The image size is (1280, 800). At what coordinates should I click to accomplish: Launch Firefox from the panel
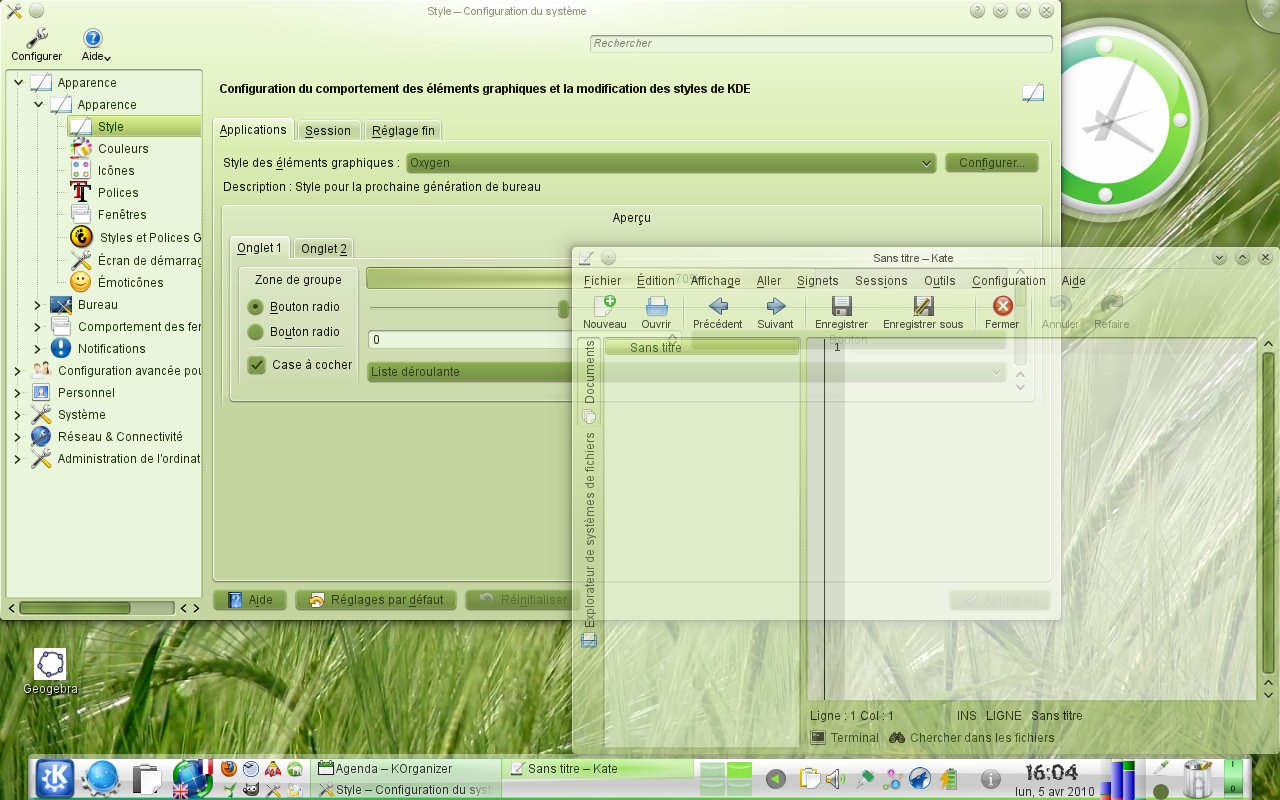229,769
